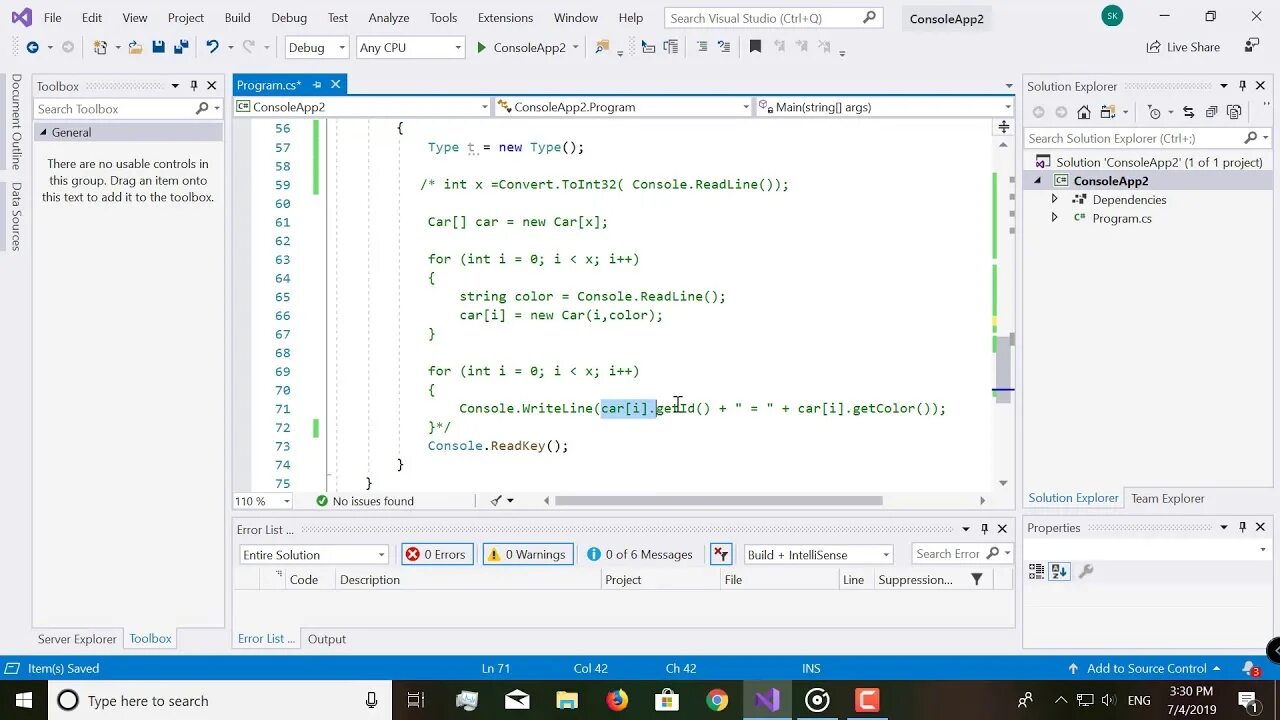
Task: Click the New Project toolbar icon
Action: (100, 47)
